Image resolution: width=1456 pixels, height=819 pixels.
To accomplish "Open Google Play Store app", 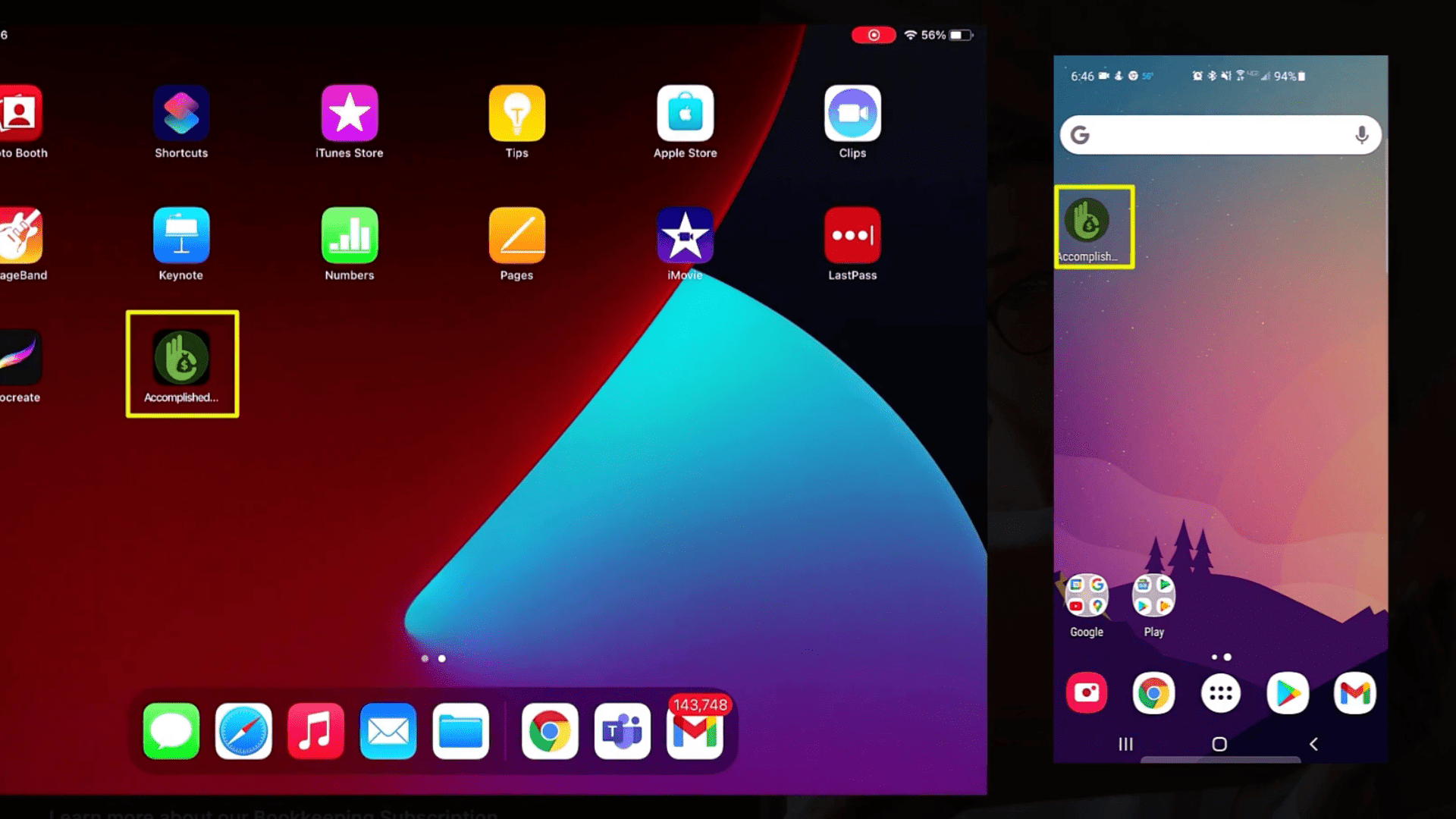I will (1287, 693).
